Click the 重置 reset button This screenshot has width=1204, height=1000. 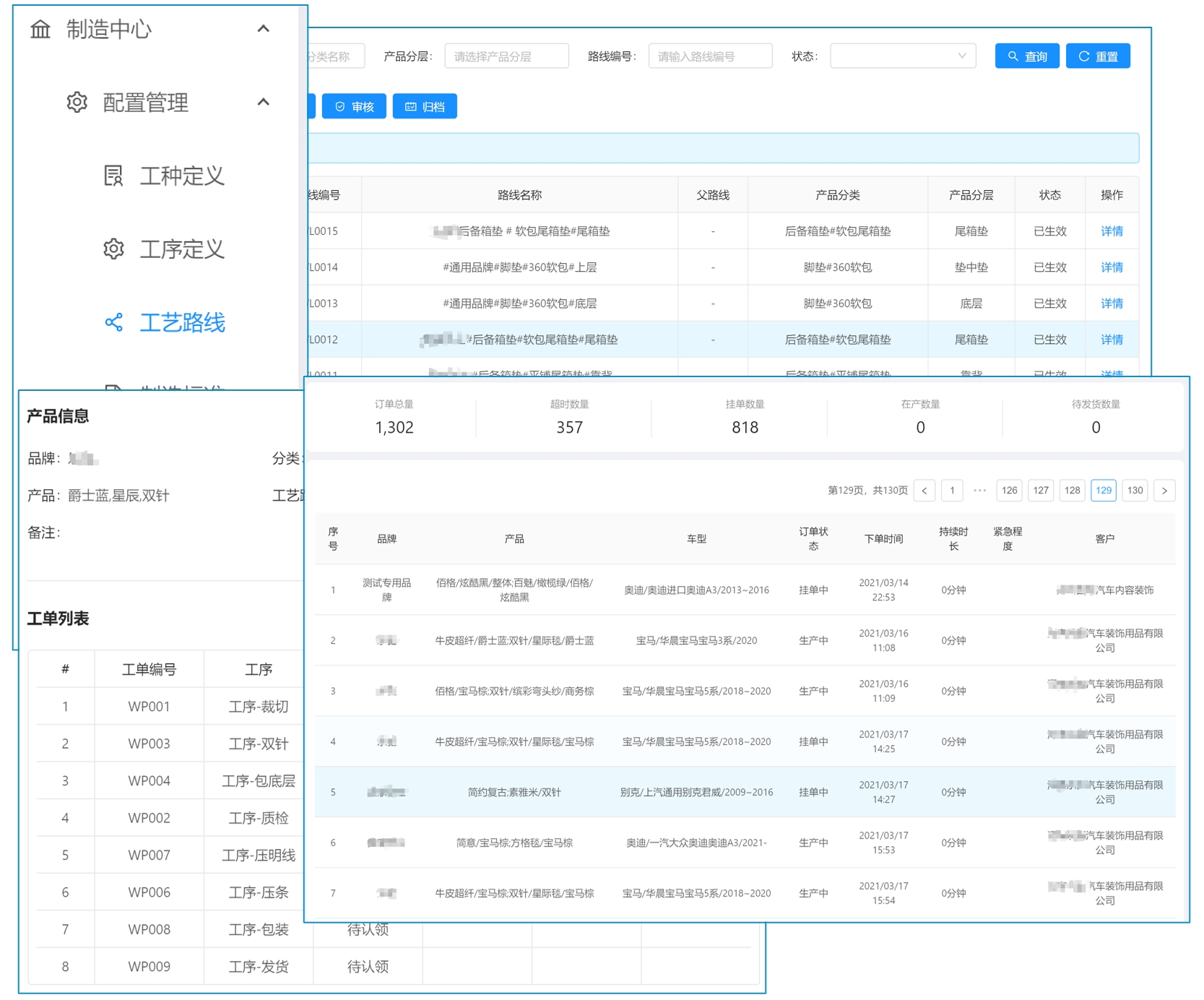click(1098, 56)
